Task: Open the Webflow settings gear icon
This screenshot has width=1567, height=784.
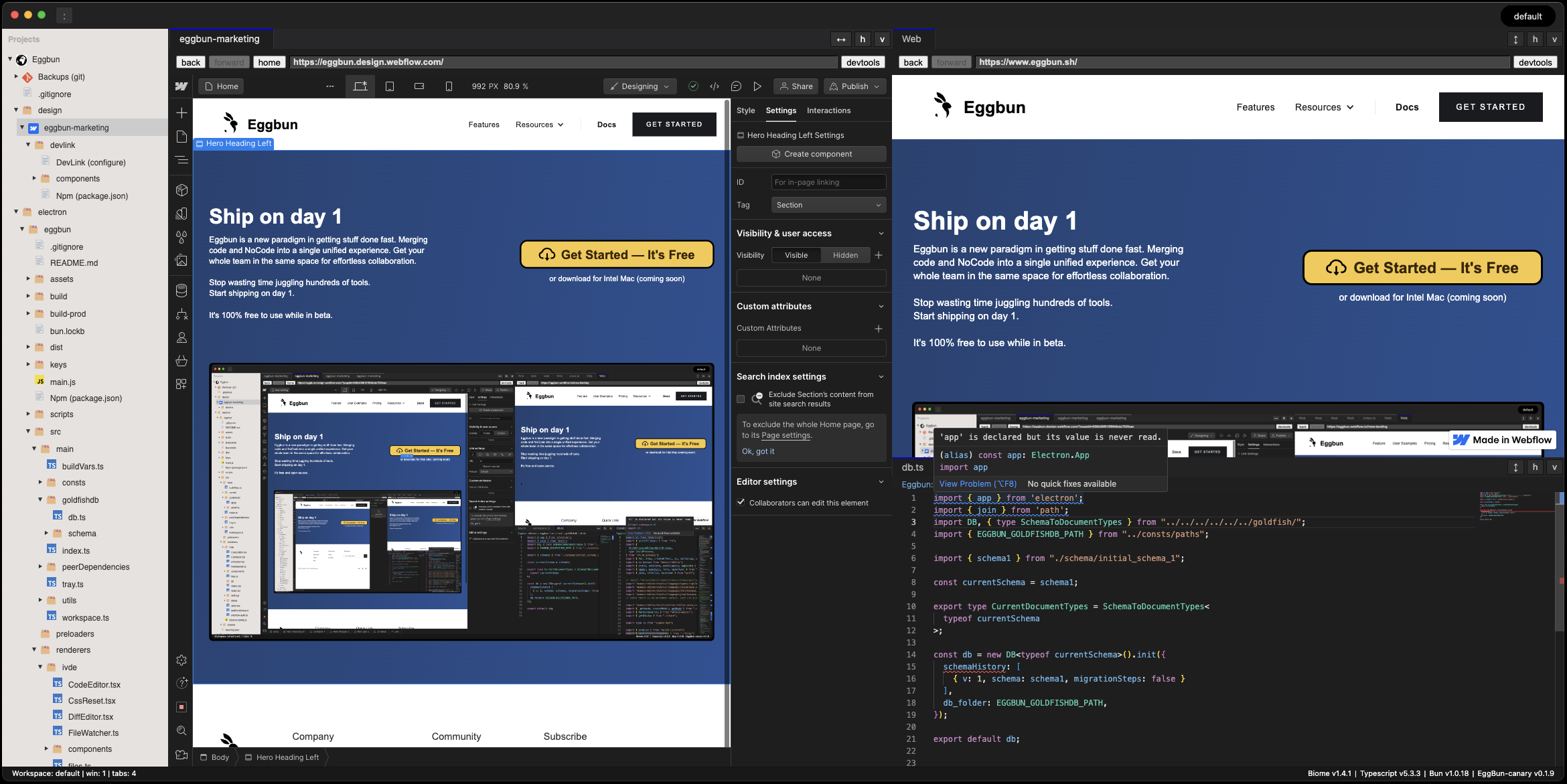Action: 181,660
